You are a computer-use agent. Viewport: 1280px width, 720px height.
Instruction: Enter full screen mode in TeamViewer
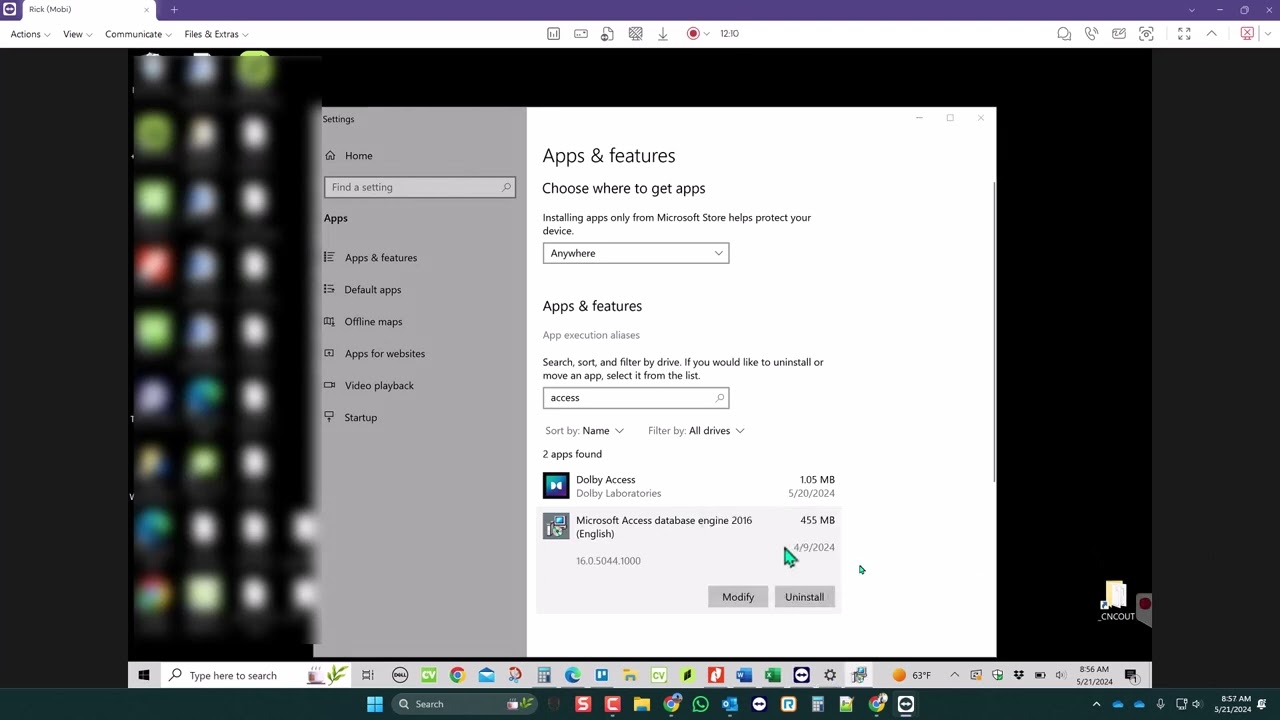pyautogui.click(x=1184, y=34)
